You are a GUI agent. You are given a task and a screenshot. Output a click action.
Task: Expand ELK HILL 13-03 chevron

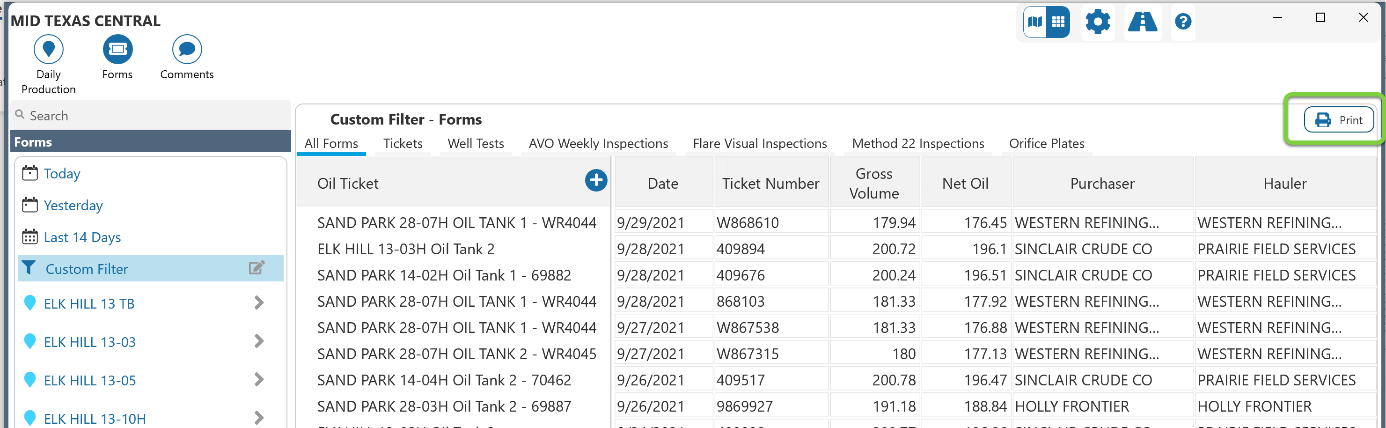259,341
